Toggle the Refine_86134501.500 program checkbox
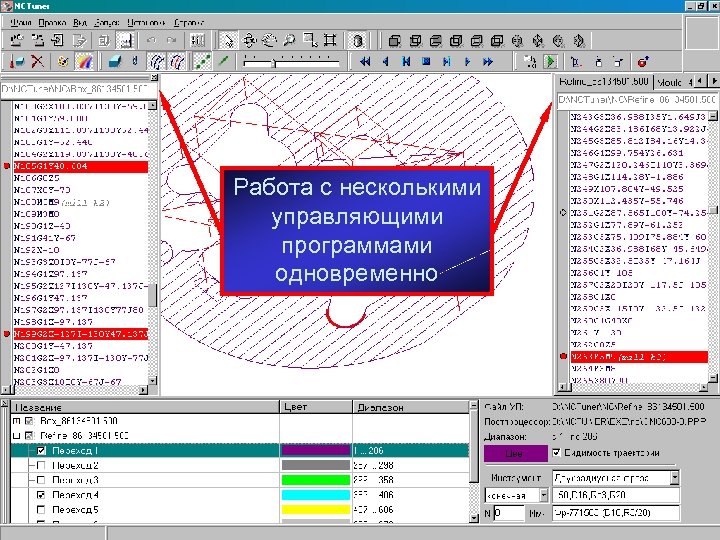This screenshot has width=720, height=540. tap(29, 435)
